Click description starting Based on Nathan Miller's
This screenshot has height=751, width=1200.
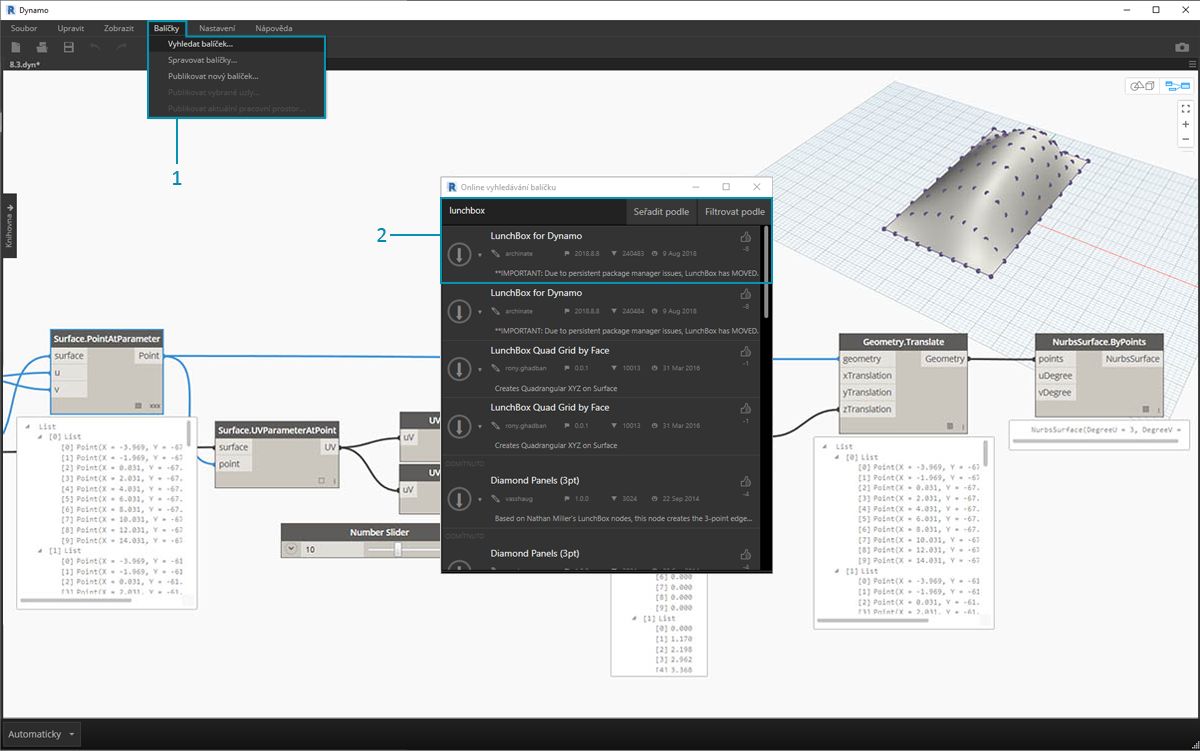(625, 518)
